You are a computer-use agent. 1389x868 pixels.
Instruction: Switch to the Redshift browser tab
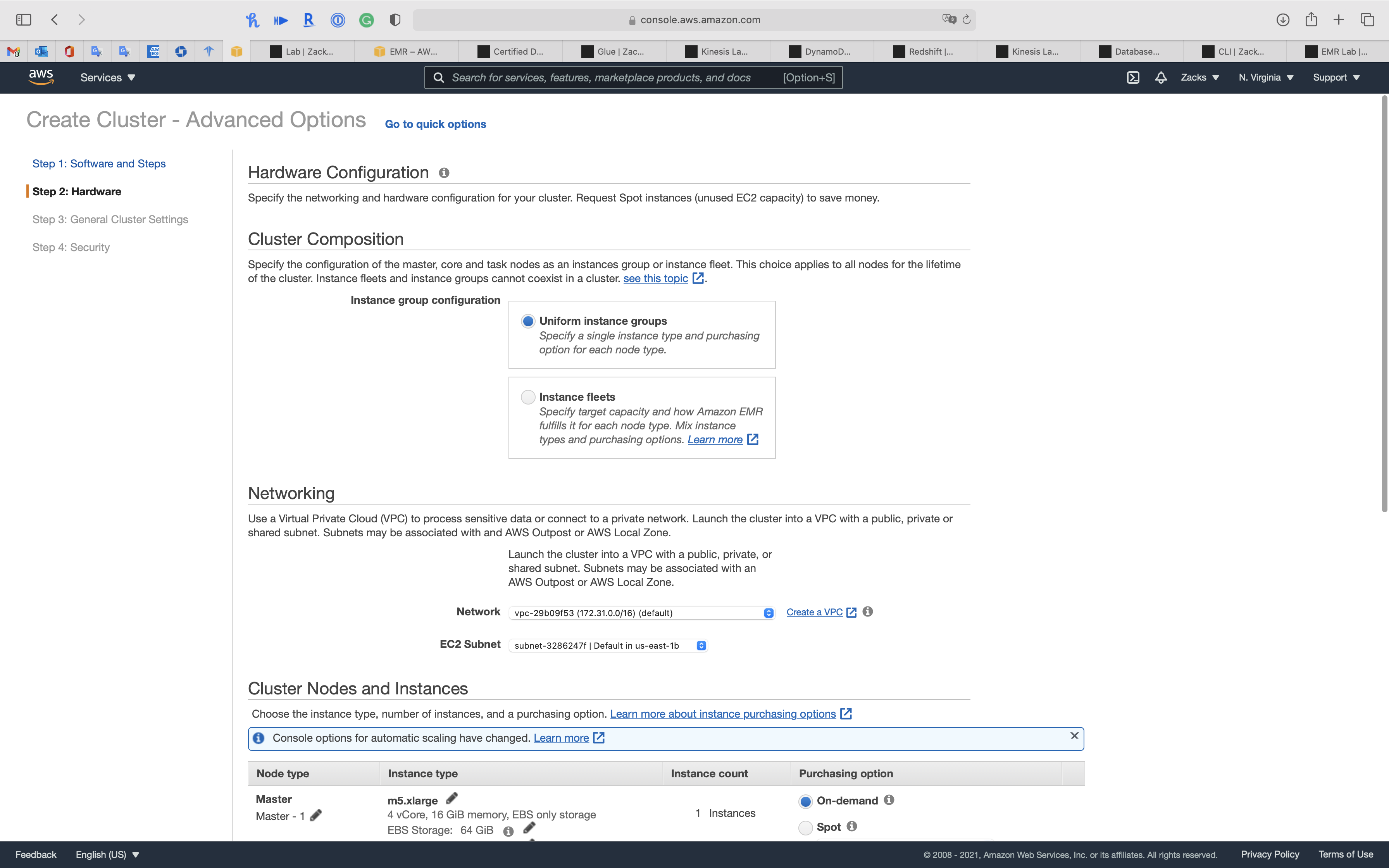925,52
